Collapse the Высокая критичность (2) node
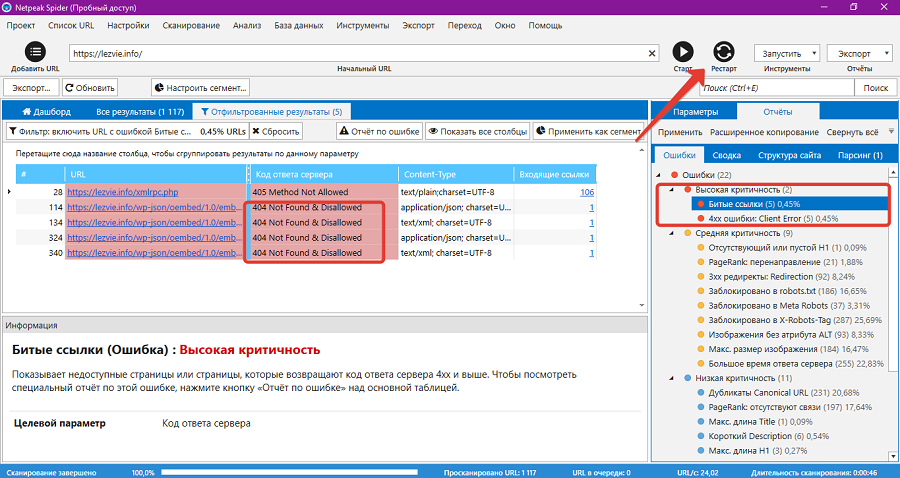Image resolution: width=900 pixels, height=478 pixels. pos(672,189)
